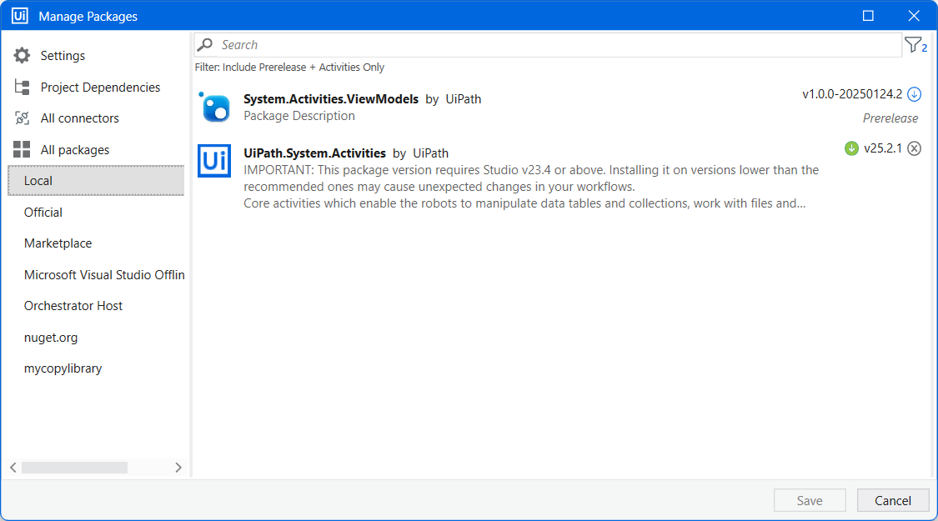Select the Local package feed
Viewport: 938px width, 521px height.
pos(96,181)
